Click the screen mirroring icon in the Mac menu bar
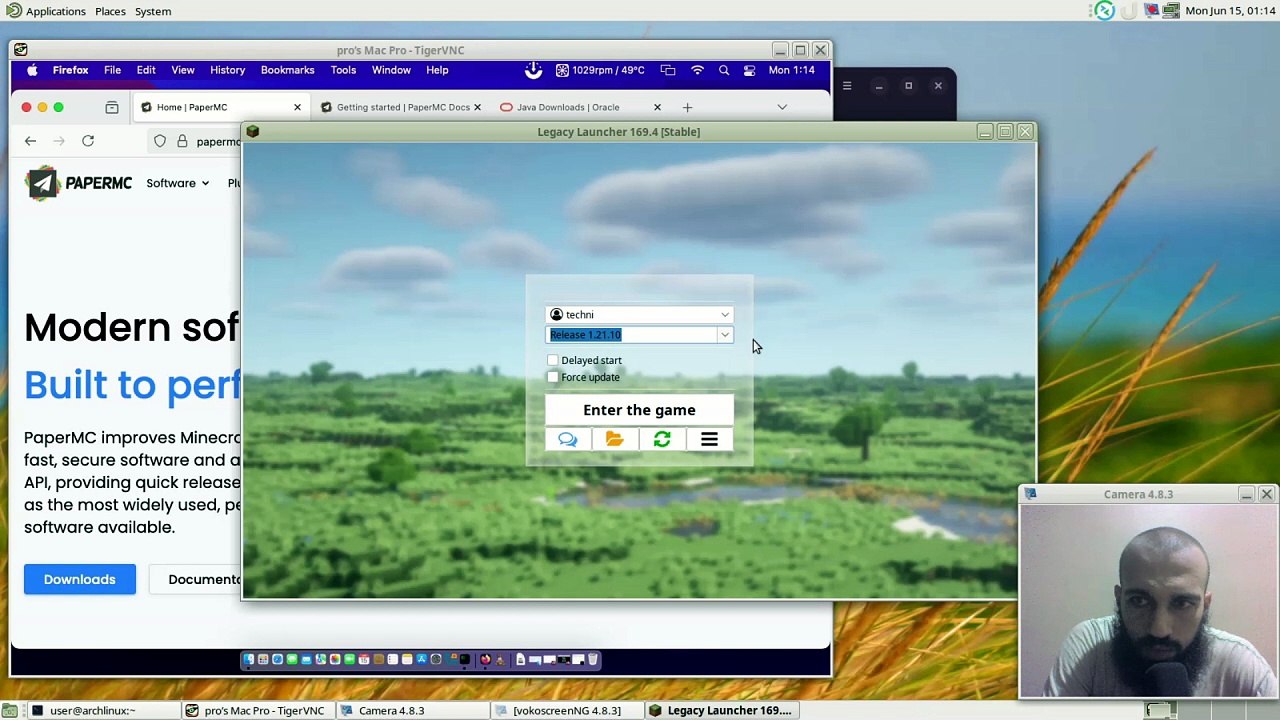 [x=668, y=70]
